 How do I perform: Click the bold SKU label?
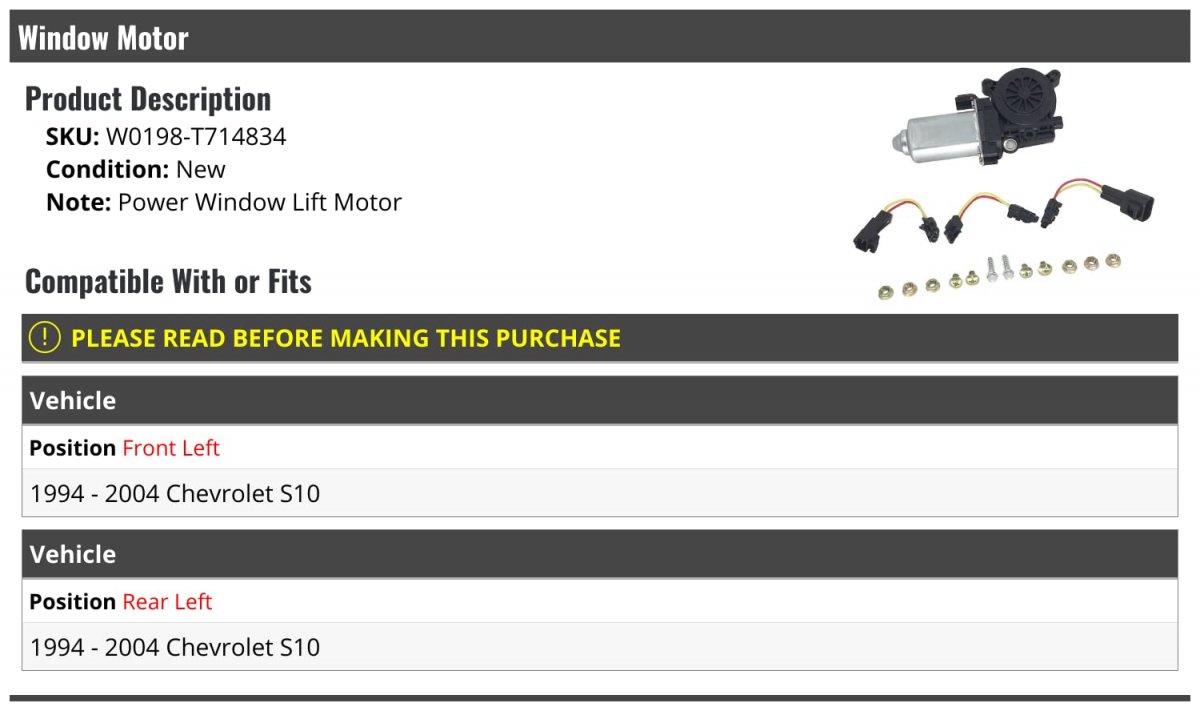pos(73,137)
